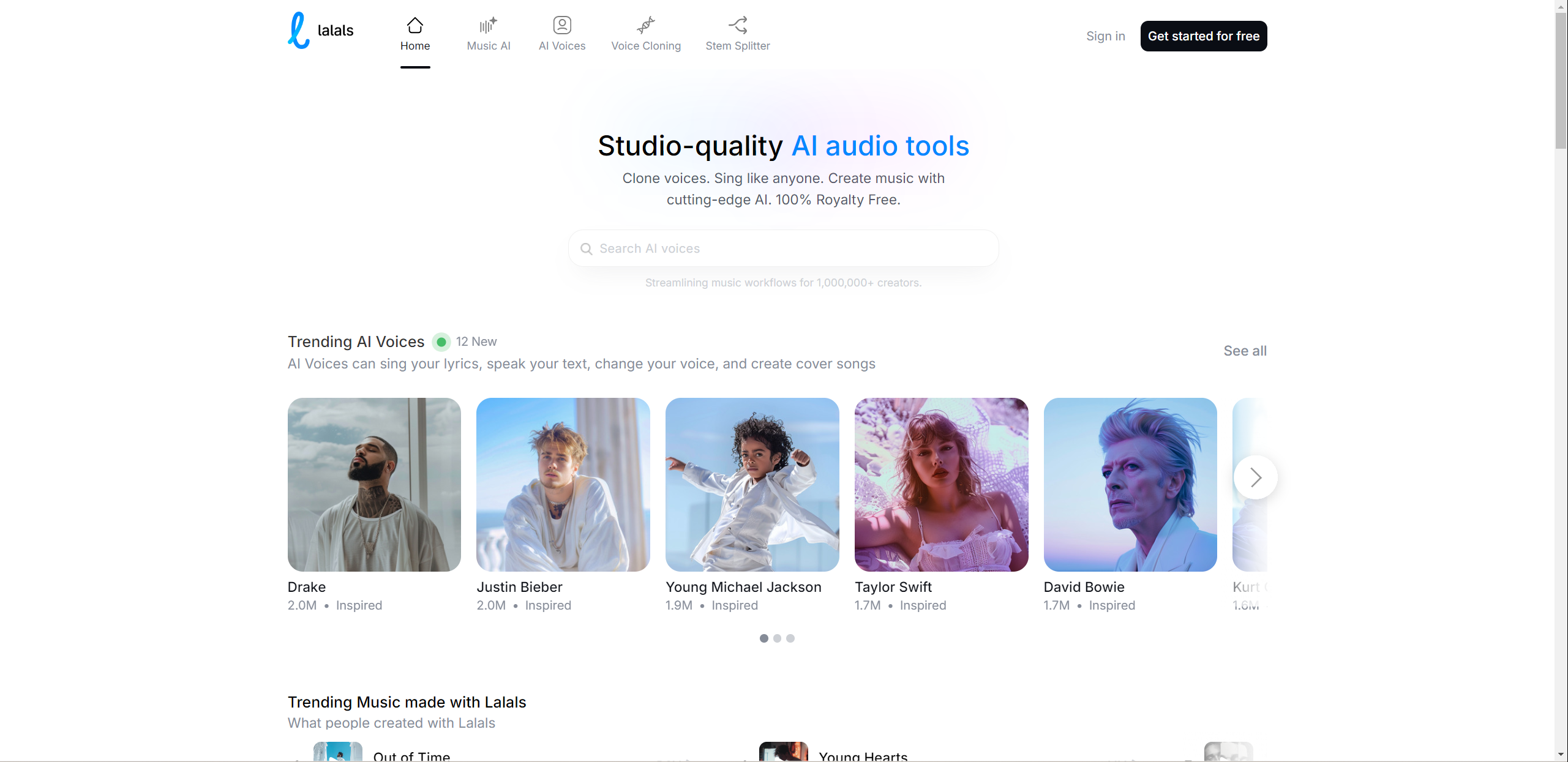This screenshot has width=1568, height=762.
Task: Click the lalals logo icon
Action: click(x=298, y=31)
